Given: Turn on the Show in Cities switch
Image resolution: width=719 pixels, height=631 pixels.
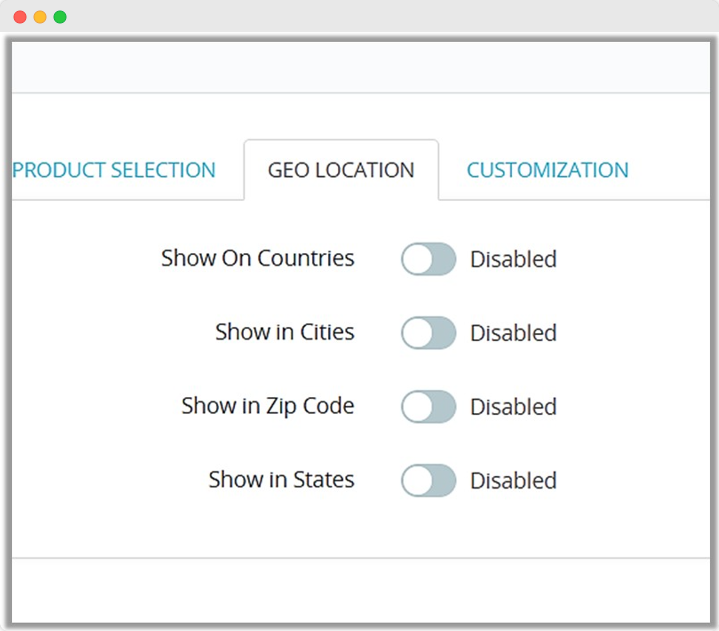Looking at the screenshot, I should pyautogui.click(x=428, y=333).
